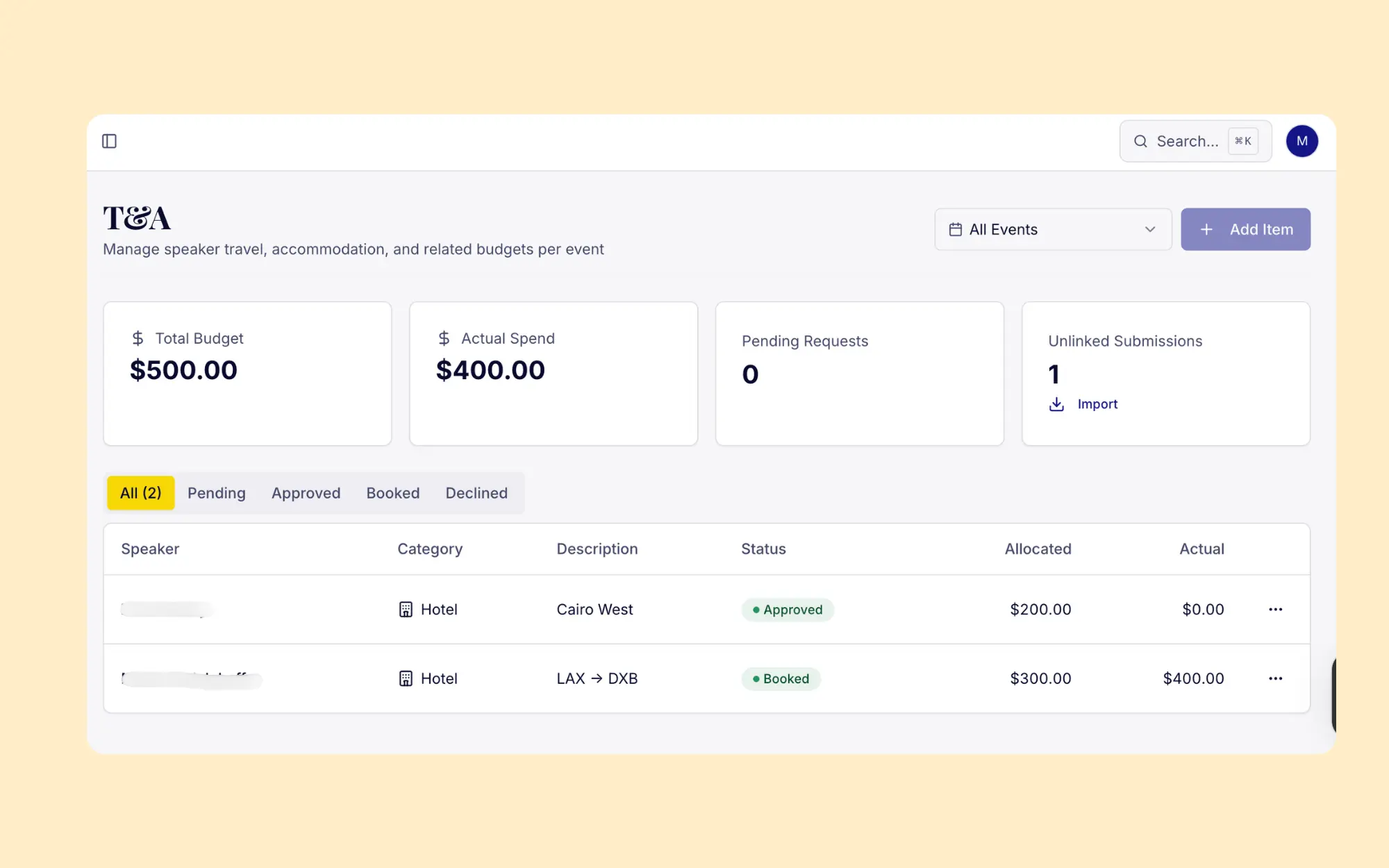Click the Cairo West description

[594, 610]
